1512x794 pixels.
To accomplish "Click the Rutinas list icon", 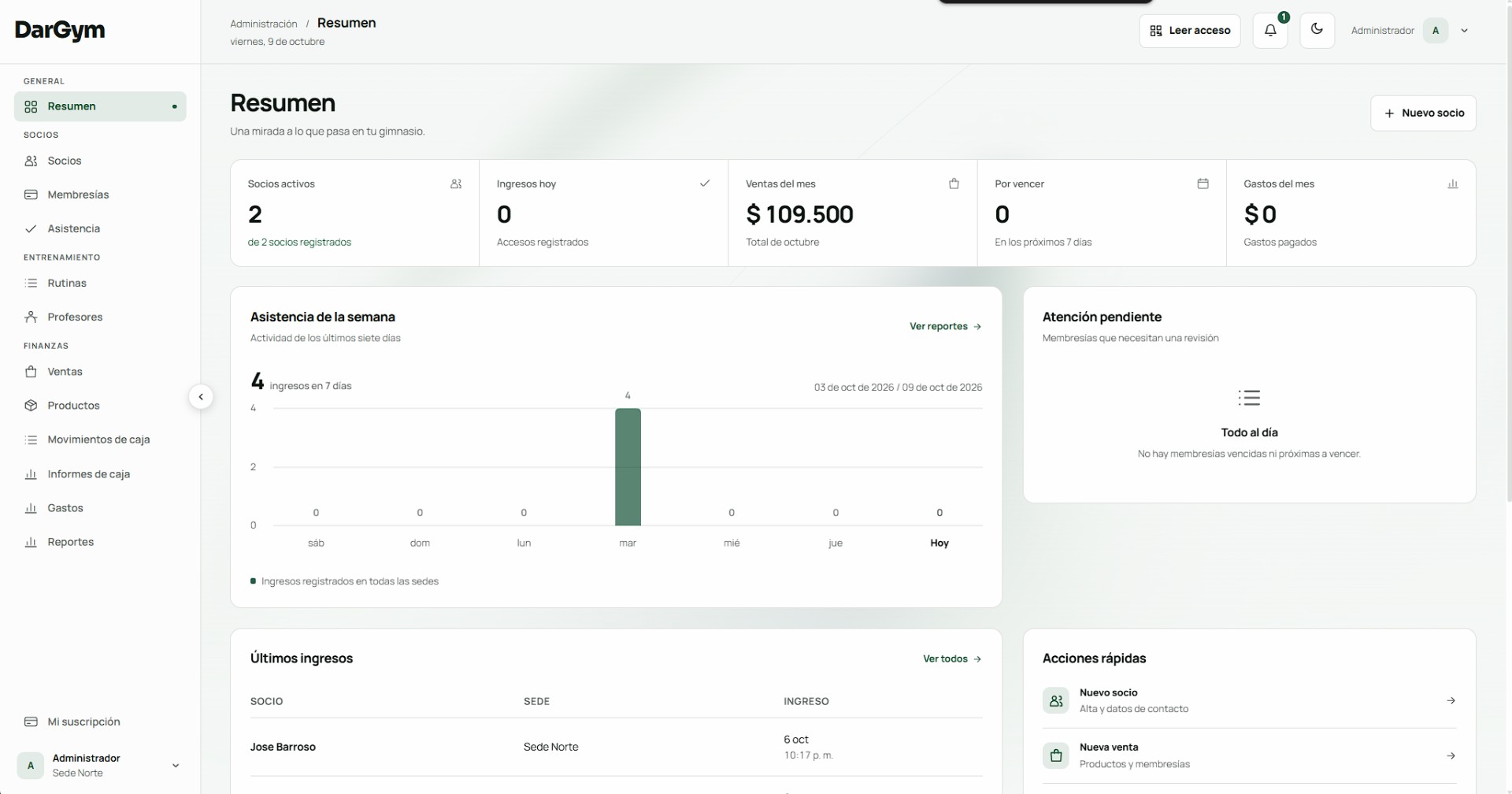I will click(x=31, y=283).
